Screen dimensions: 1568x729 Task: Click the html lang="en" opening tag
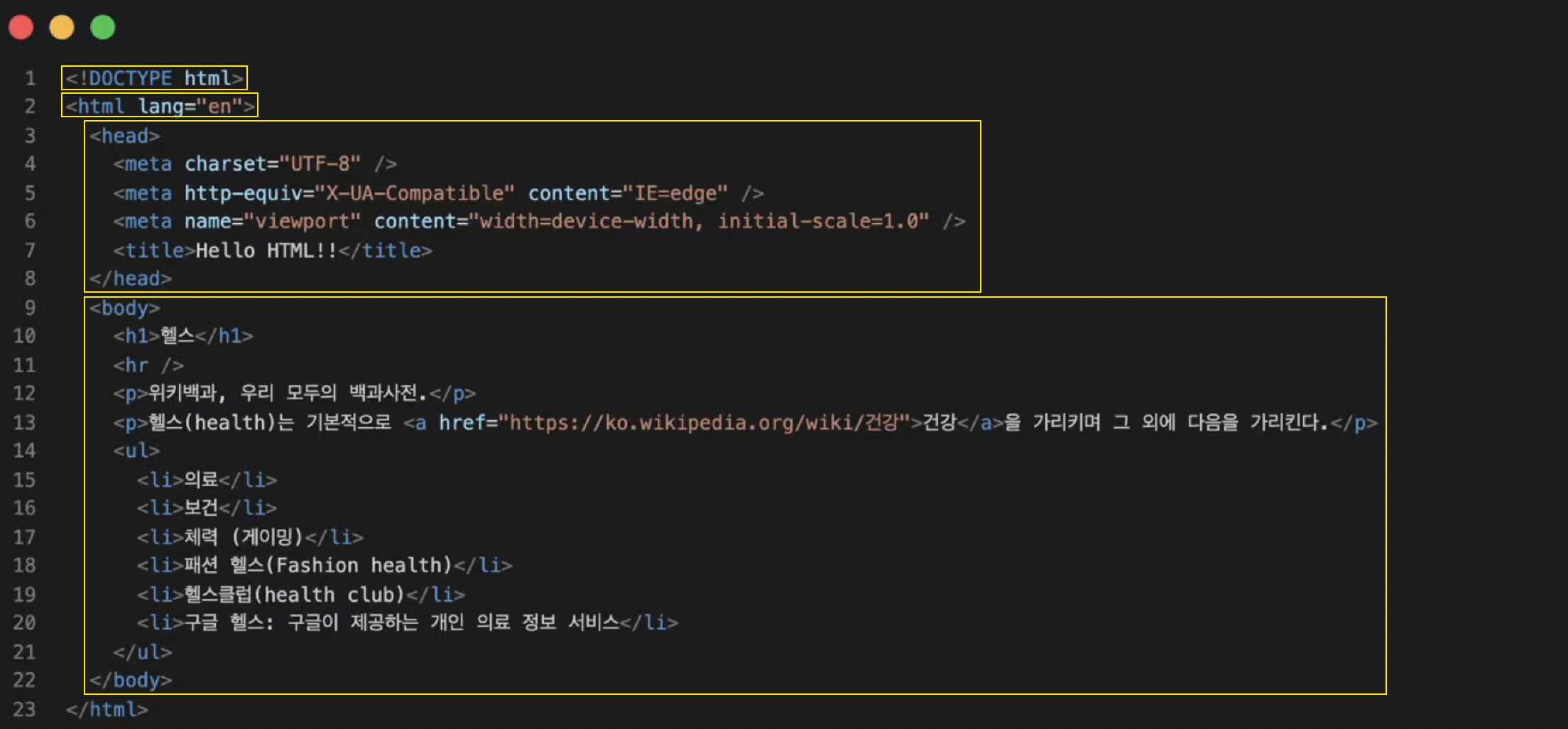point(160,106)
